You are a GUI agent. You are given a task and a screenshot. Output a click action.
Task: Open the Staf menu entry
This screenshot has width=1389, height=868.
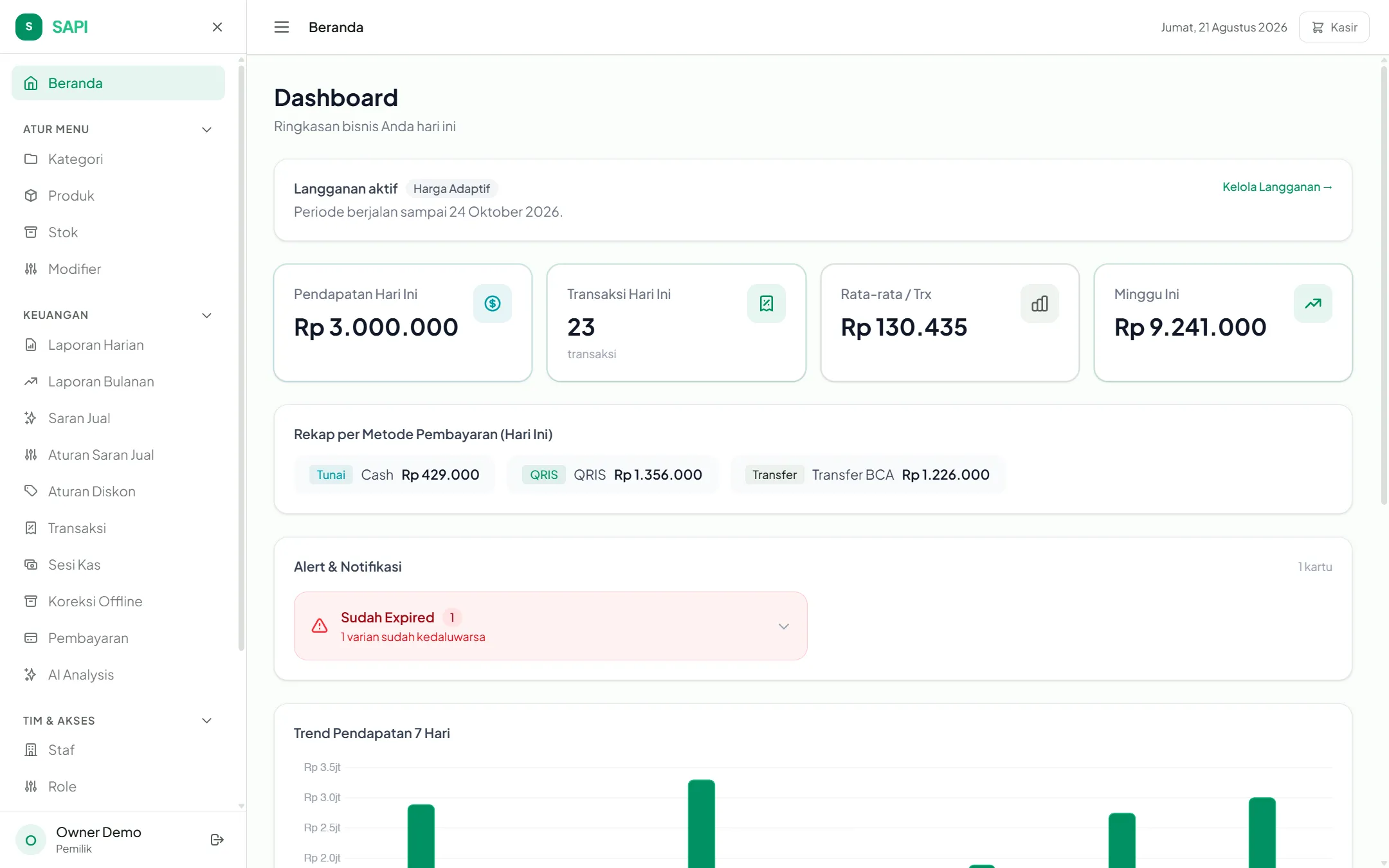61,750
